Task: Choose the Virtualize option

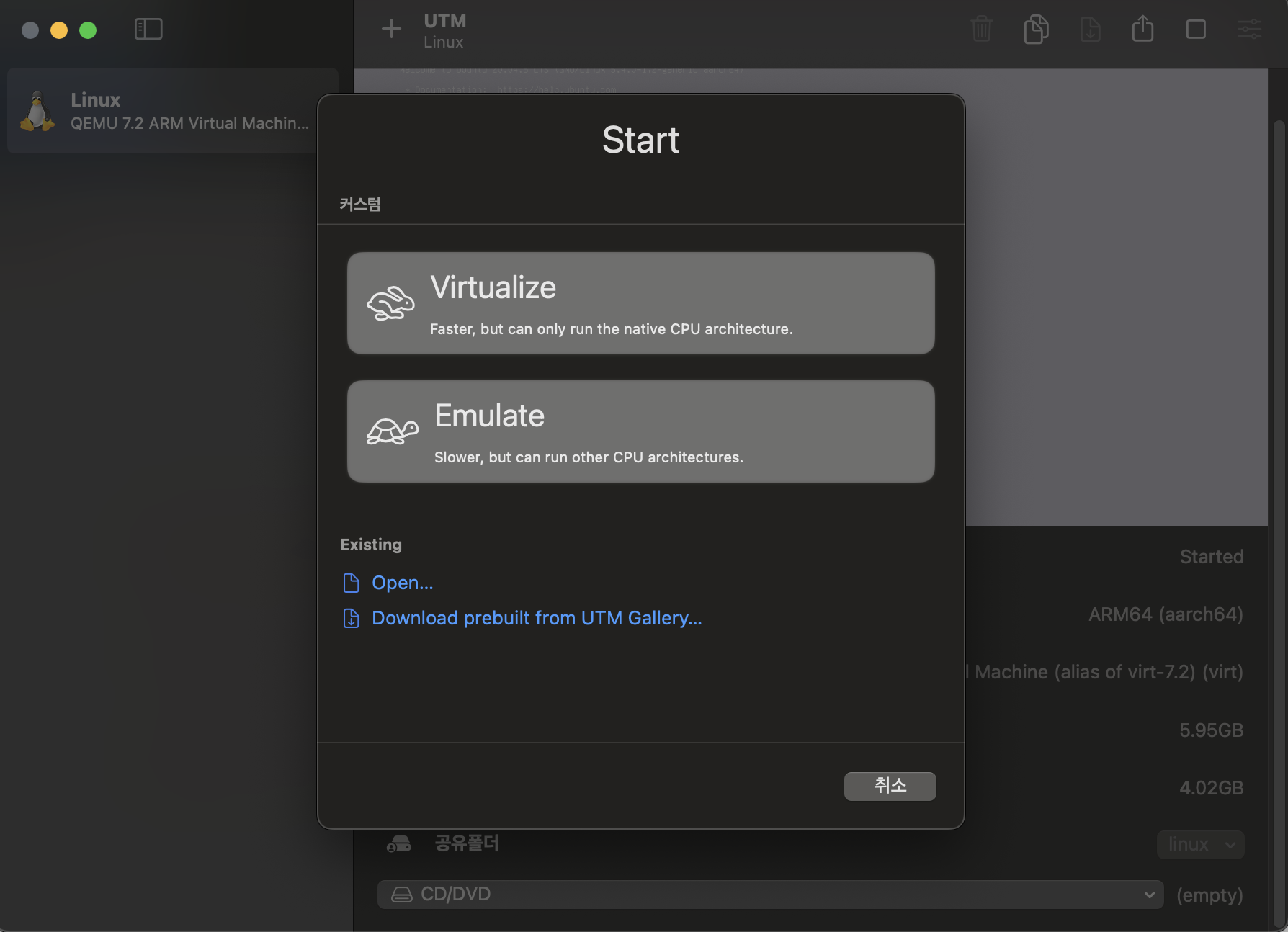Action: [x=641, y=303]
